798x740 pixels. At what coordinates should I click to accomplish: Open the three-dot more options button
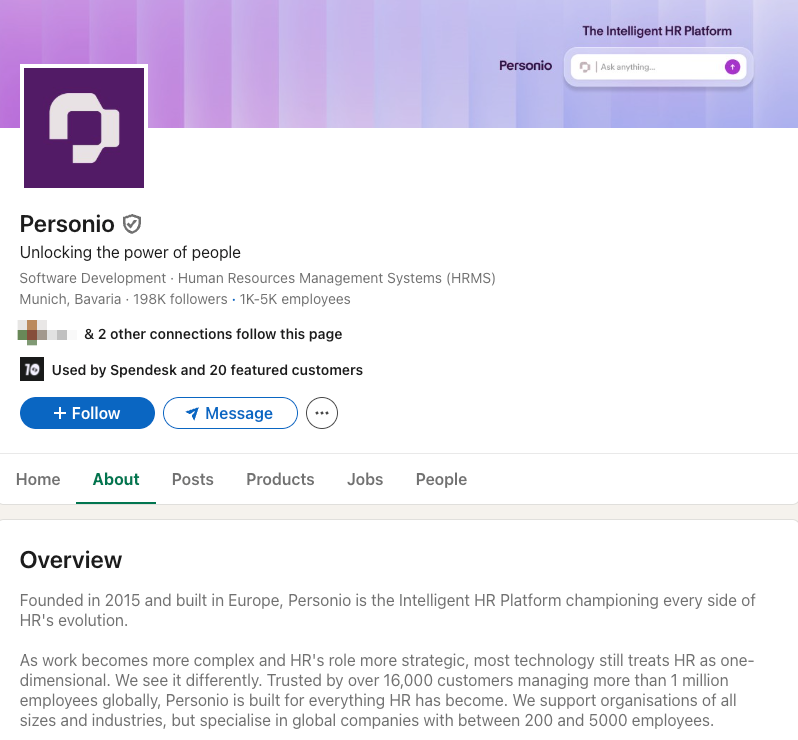(322, 413)
